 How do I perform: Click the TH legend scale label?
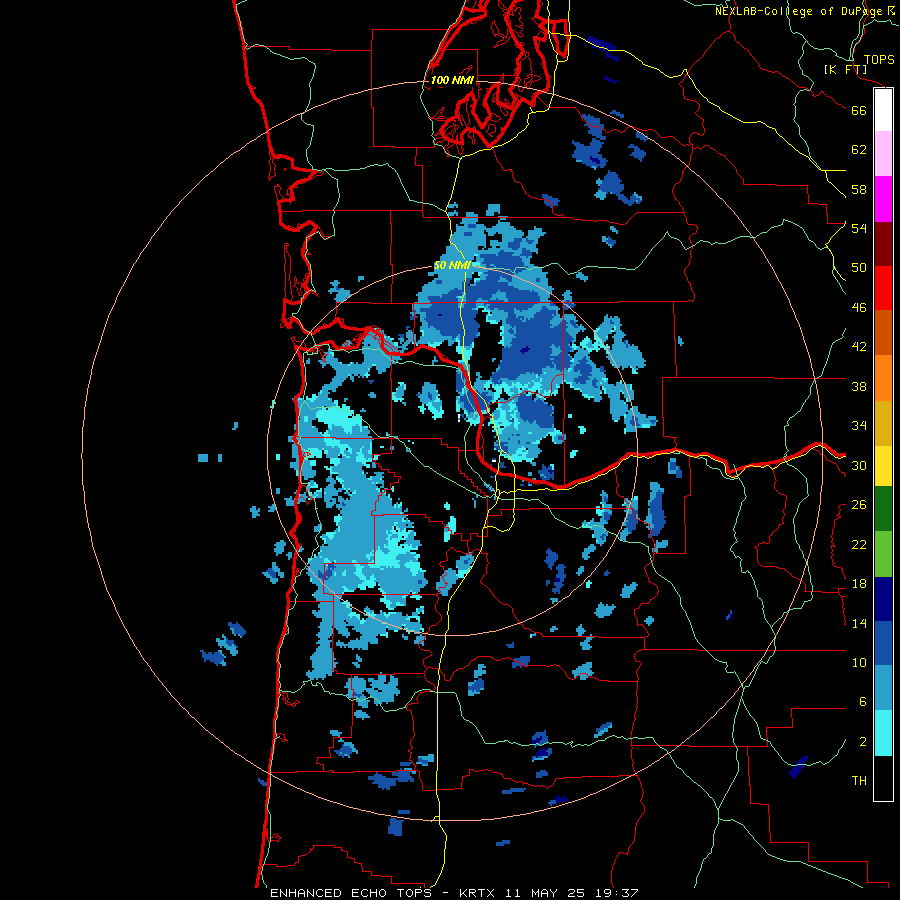[x=859, y=781]
